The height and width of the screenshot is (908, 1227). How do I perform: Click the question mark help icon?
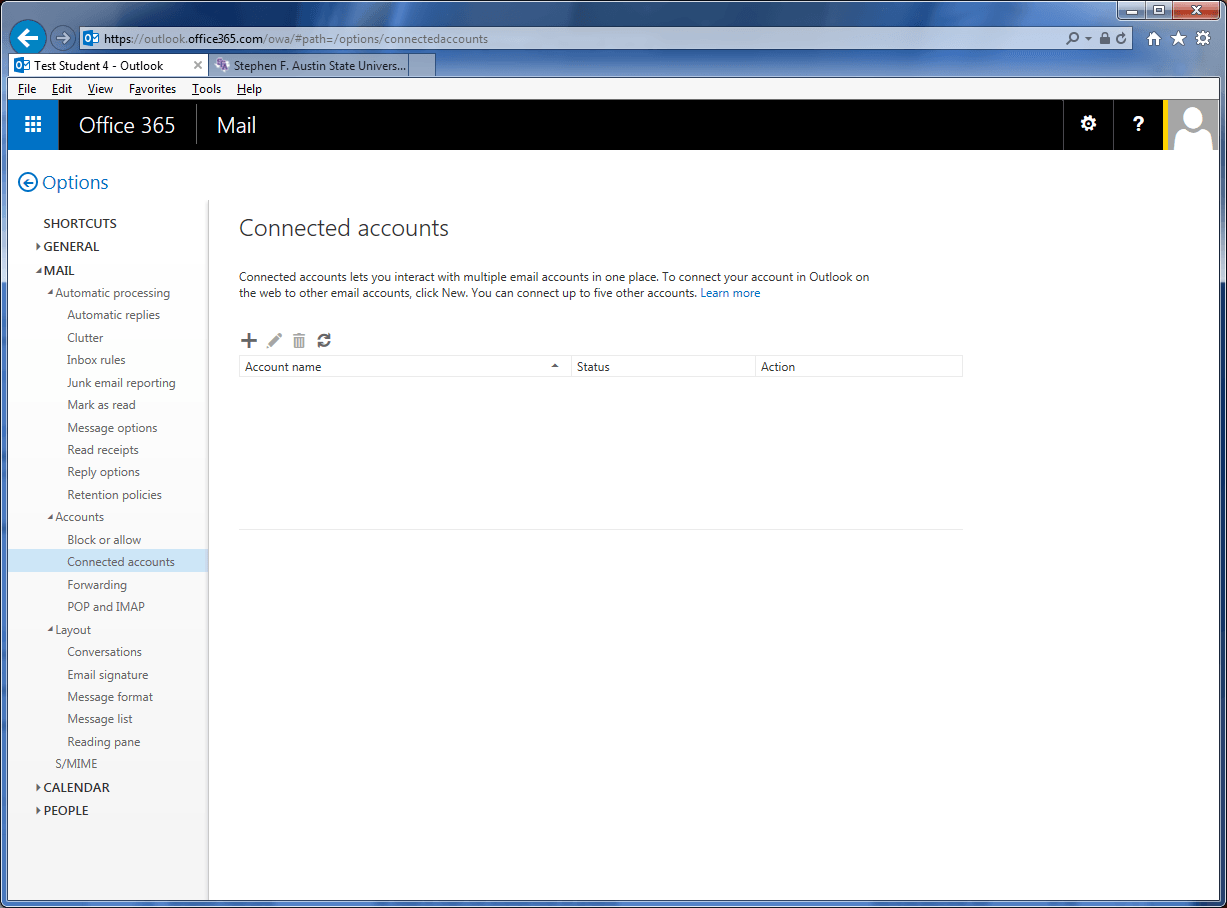1138,124
